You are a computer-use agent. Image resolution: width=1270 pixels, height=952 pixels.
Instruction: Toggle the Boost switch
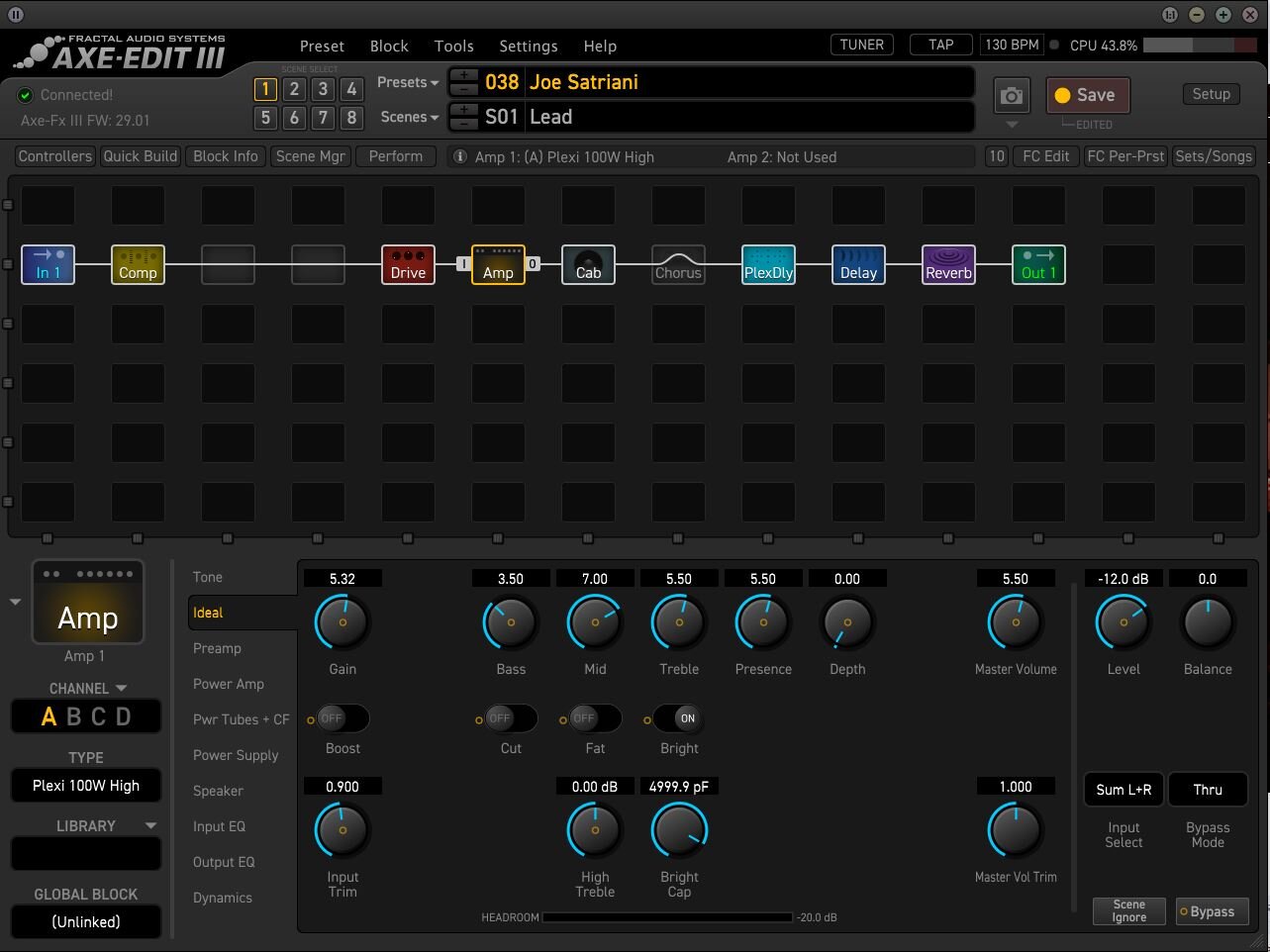tap(342, 718)
